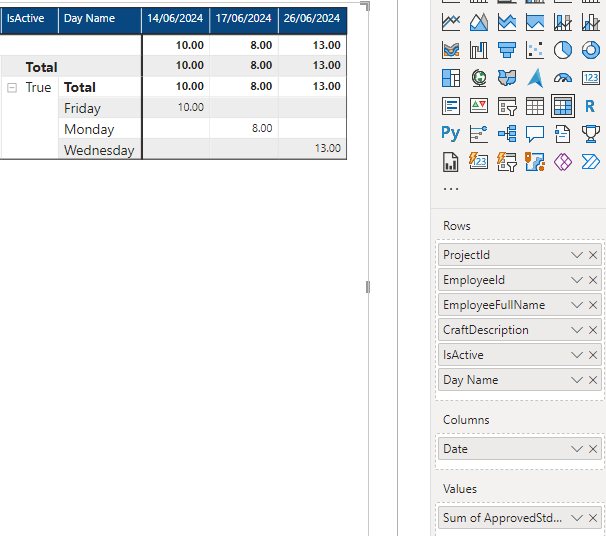The image size is (606, 536).
Task: Open Date field dropdown in Columns
Action: 577,449
